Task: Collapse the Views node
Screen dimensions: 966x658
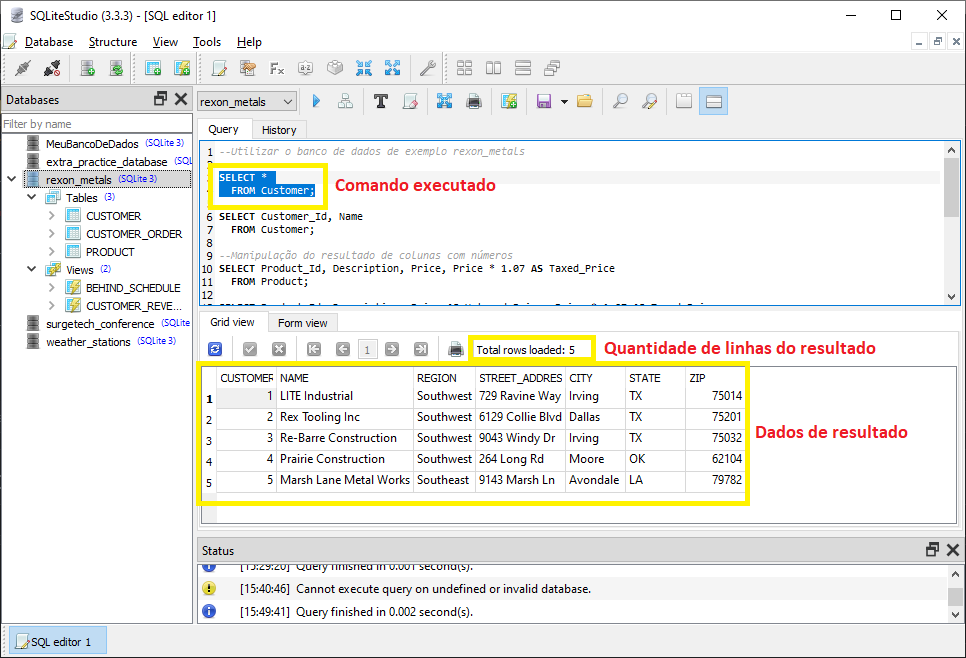Action: (x=31, y=269)
